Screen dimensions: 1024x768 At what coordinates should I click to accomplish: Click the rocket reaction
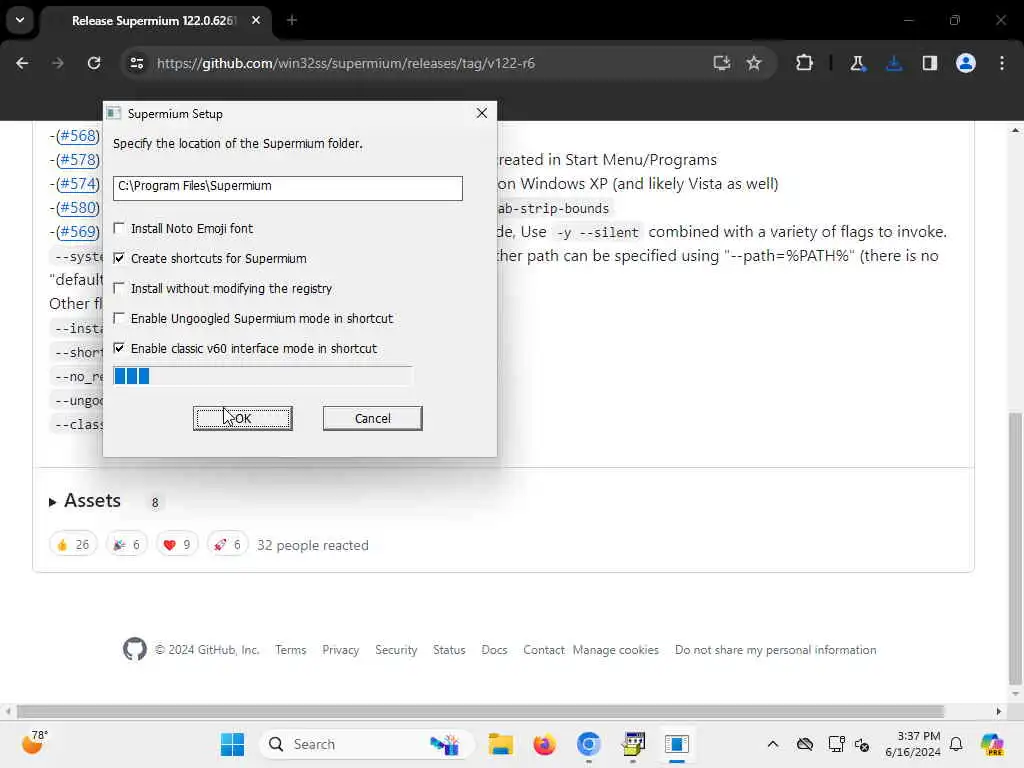pos(227,545)
